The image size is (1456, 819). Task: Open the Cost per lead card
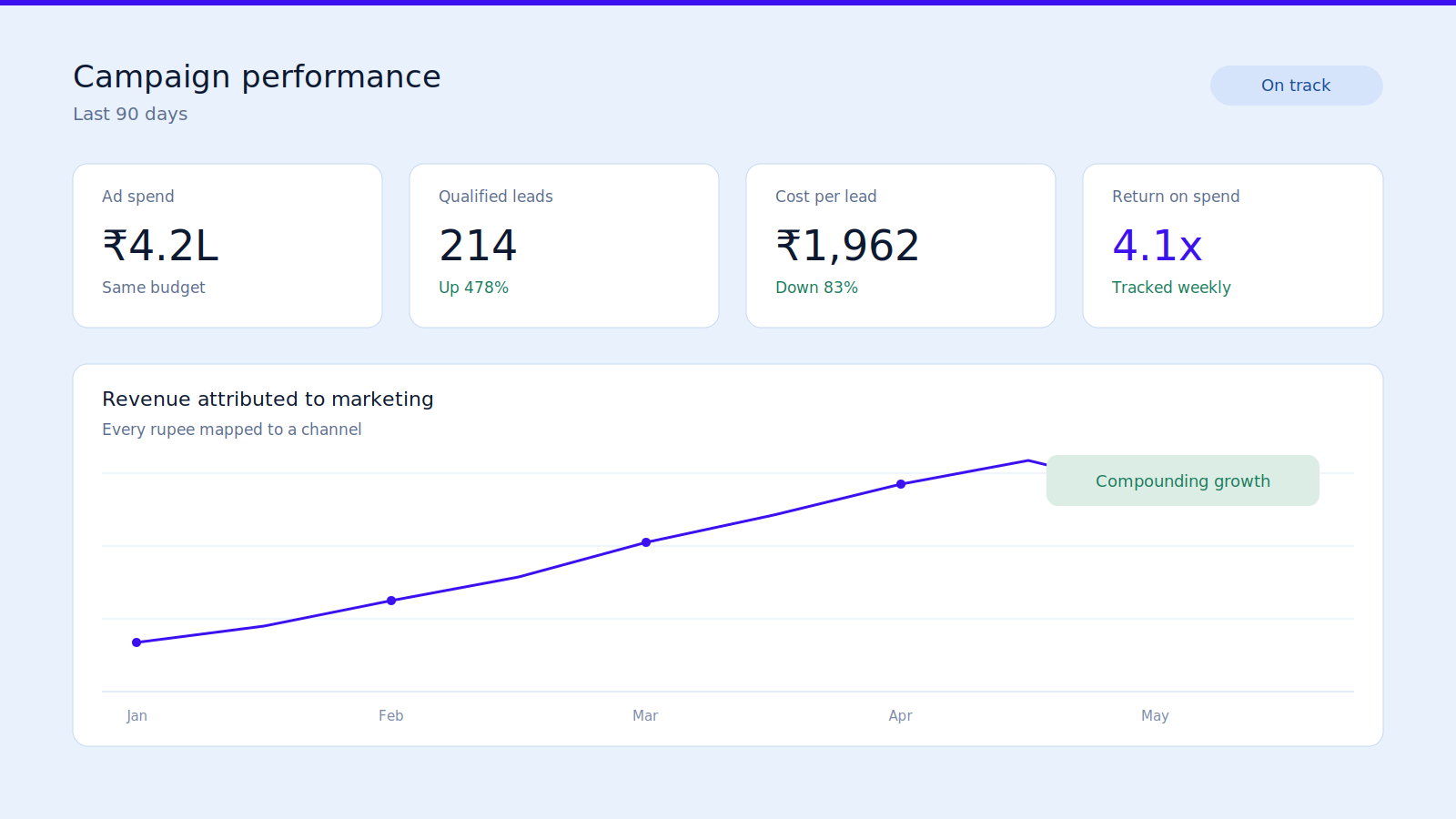coord(901,246)
